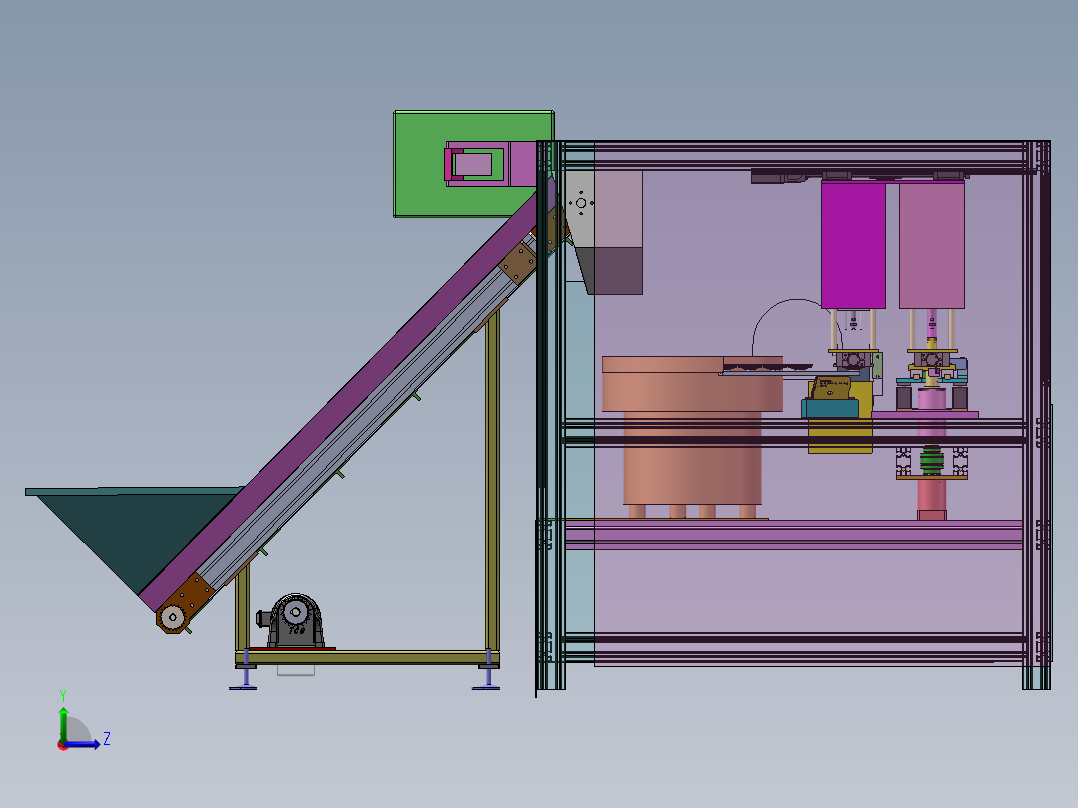The image size is (1078, 808).
Task: Click the gray discharge chute box
Action: click(x=605, y=232)
